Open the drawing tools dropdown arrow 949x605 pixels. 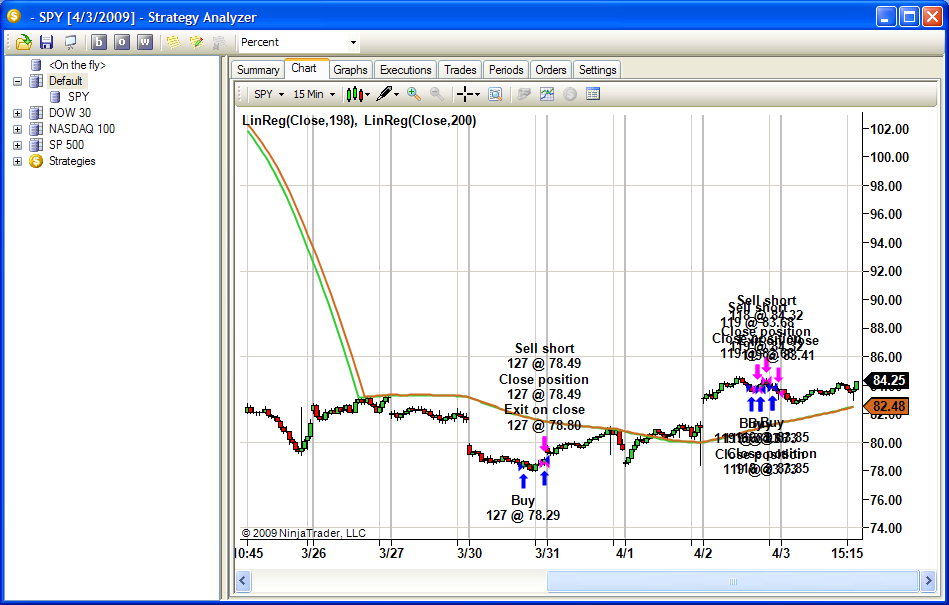coord(396,94)
